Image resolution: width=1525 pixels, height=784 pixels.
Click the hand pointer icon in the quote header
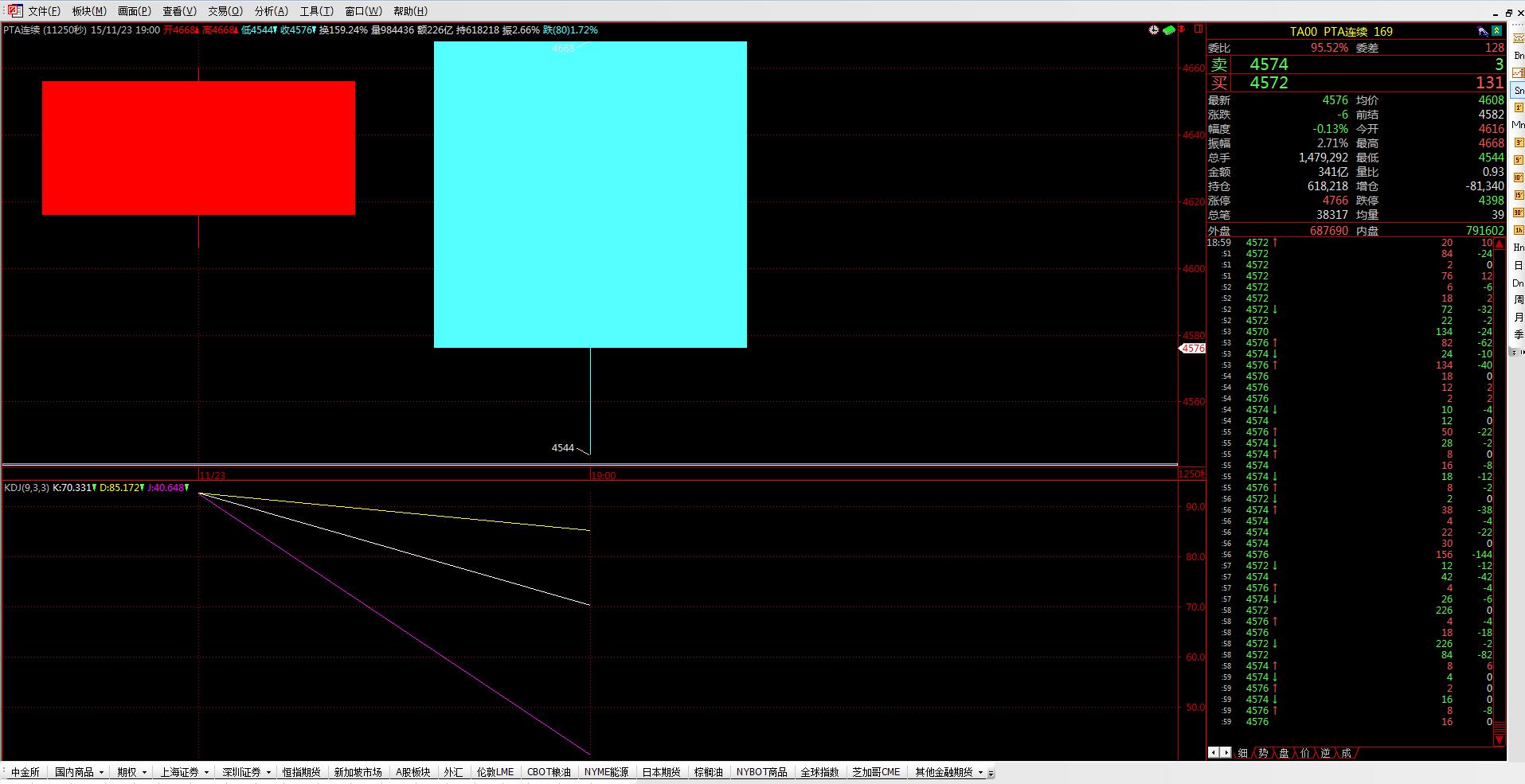[1483, 31]
